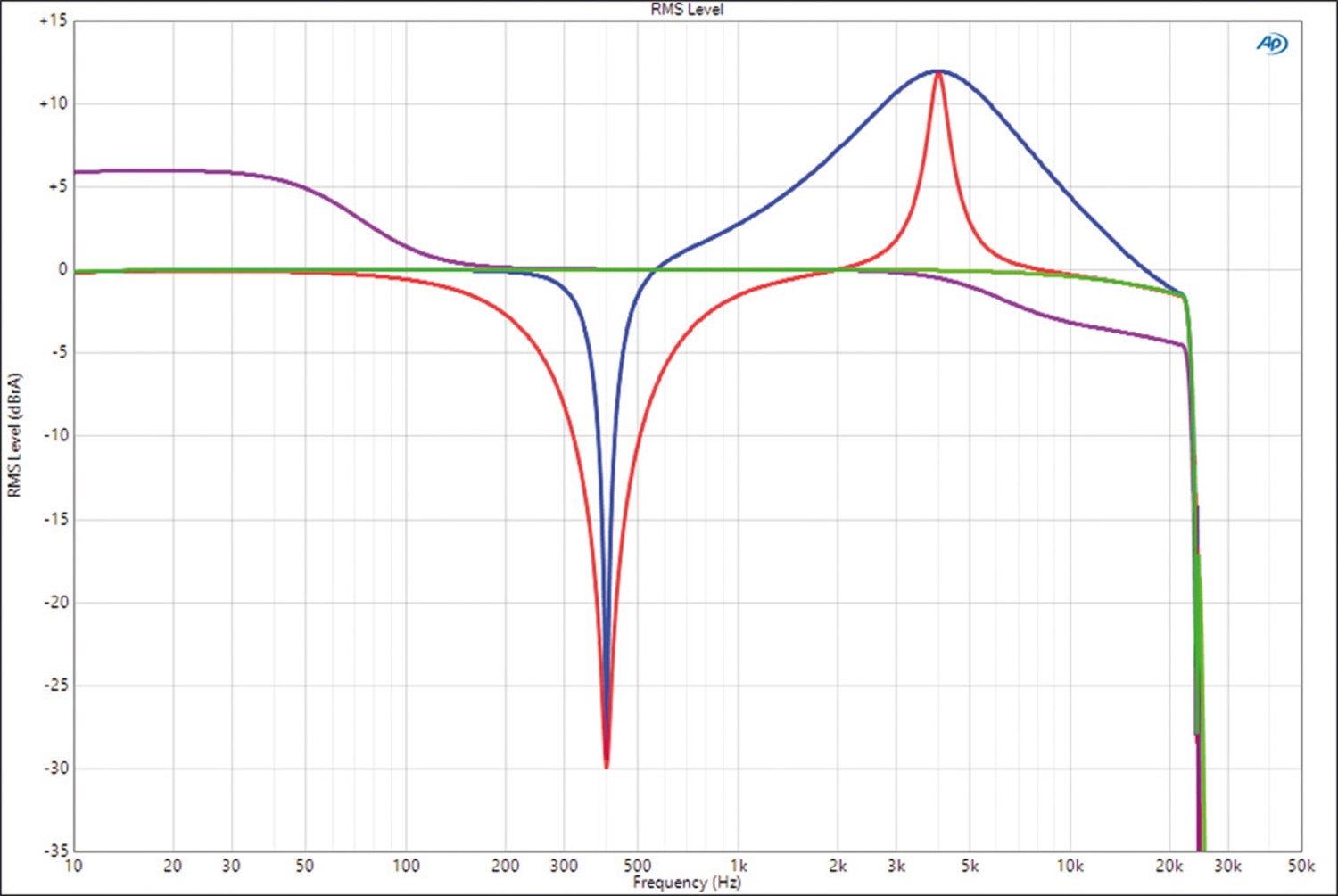Select the 50k label at axis end
1338x896 pixels.
pyautogui.click(x=1301, y=866)
